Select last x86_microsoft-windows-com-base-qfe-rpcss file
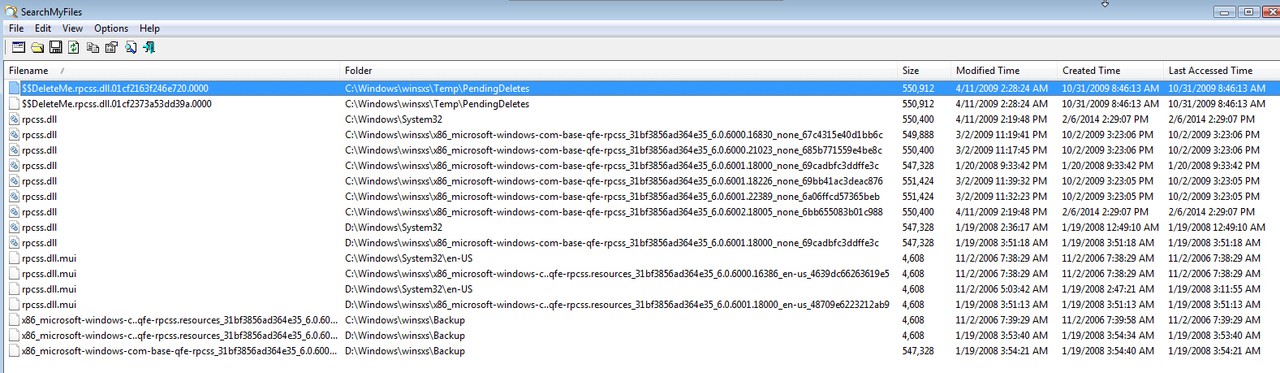 [x=640, y=351]
